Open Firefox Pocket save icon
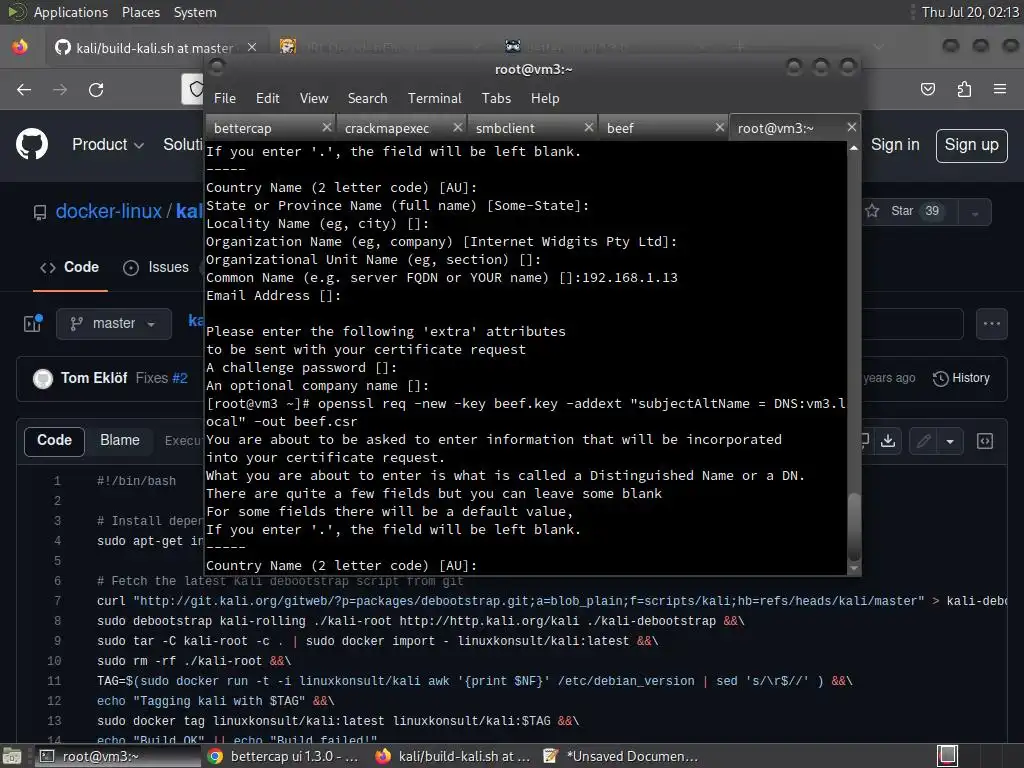The width and height of the screenshot is (1024, 768). click(928, 89)
